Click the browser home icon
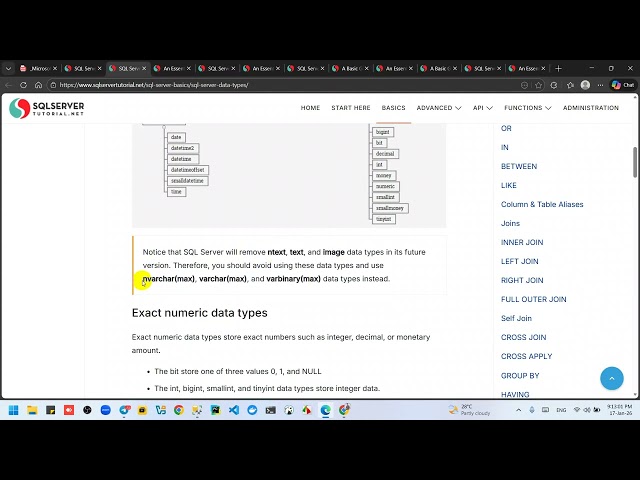The height and width of the screenshot is (480, 640). [38, 85]
